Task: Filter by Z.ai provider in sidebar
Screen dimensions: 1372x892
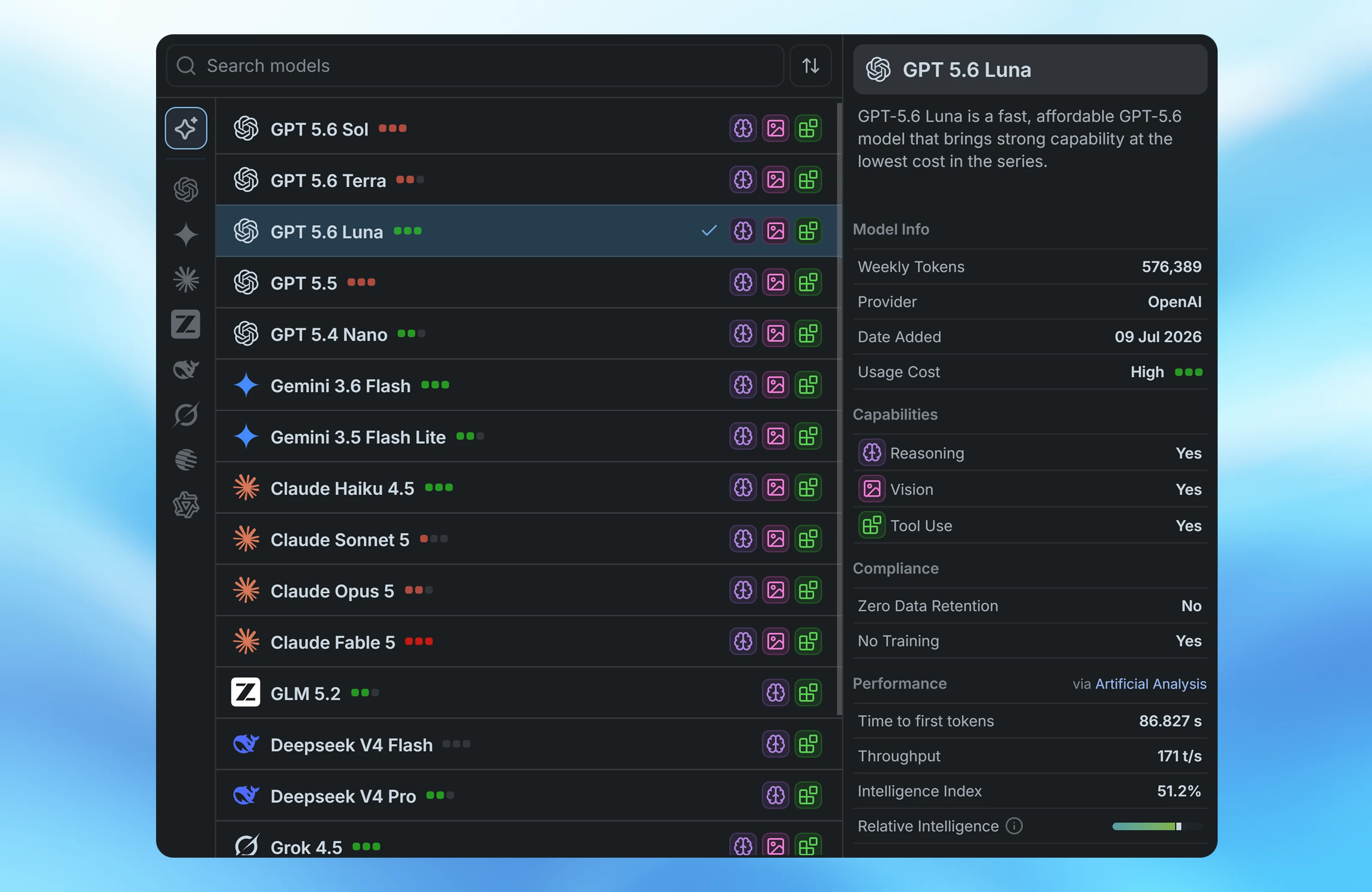Action: (186, 324)
